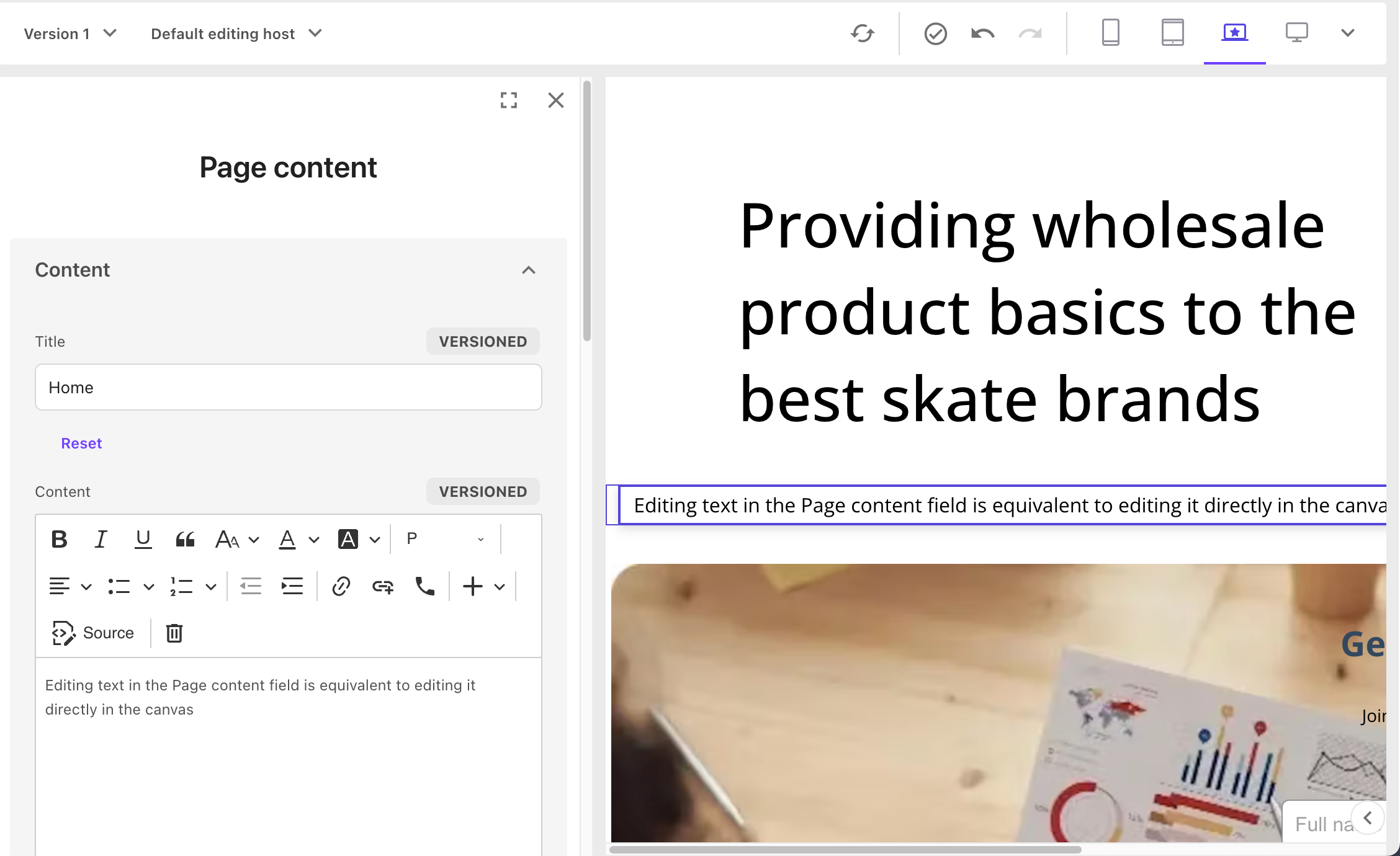The width and height of the screenshot is (1400, 856).
Task: Insert a bulleted list
Action: click(119, 586)
